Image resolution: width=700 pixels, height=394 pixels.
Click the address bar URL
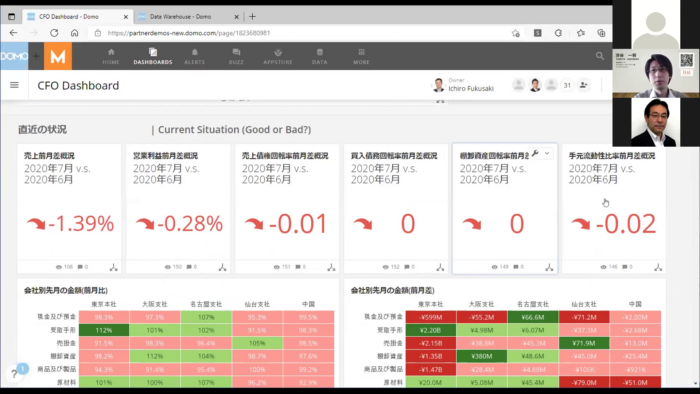pyautogui.click(x=188, y=33)
